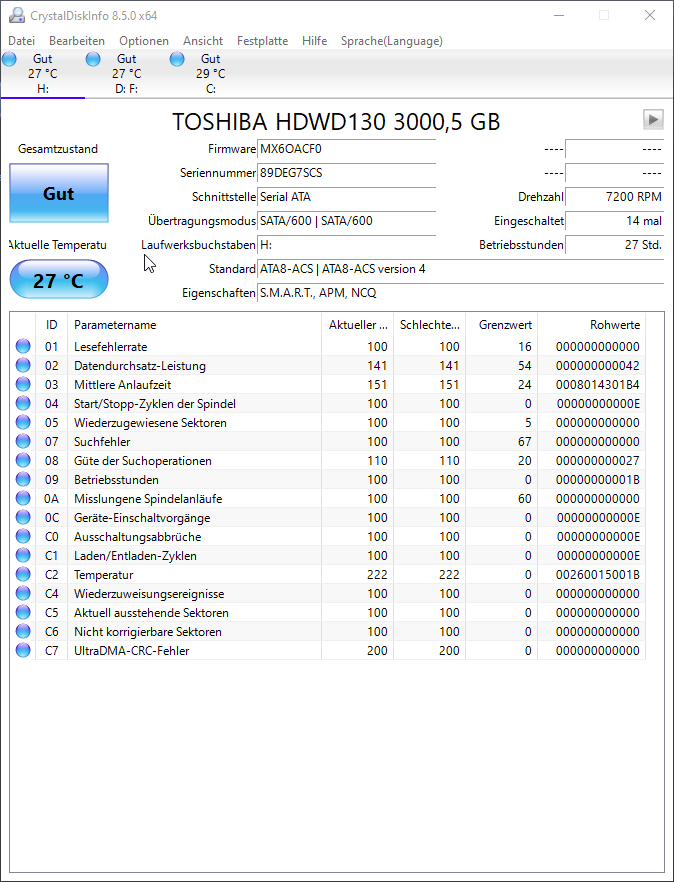Viewport: 674px width, 882px height.
Task: Click the Gut health status button
Action: tap(59, 193)
